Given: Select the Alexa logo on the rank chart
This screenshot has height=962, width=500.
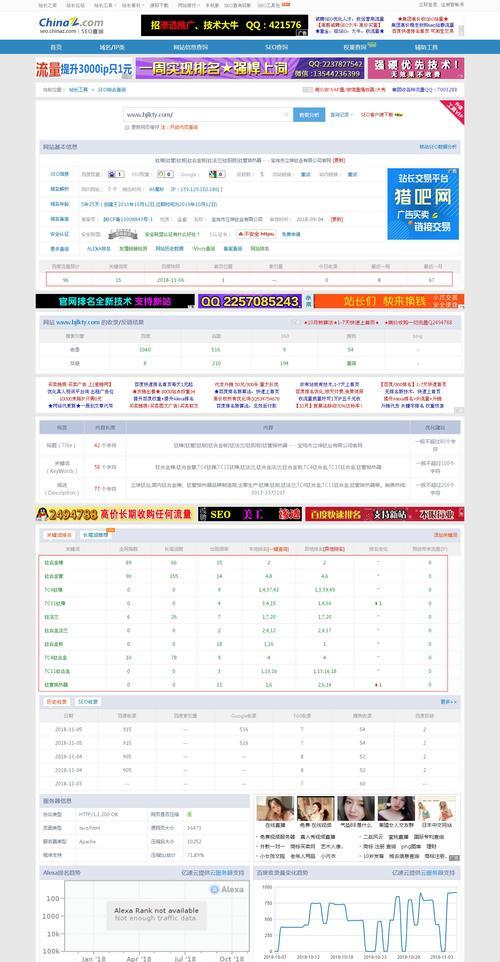Looking at the screenshot, I should tap(227, 890).
